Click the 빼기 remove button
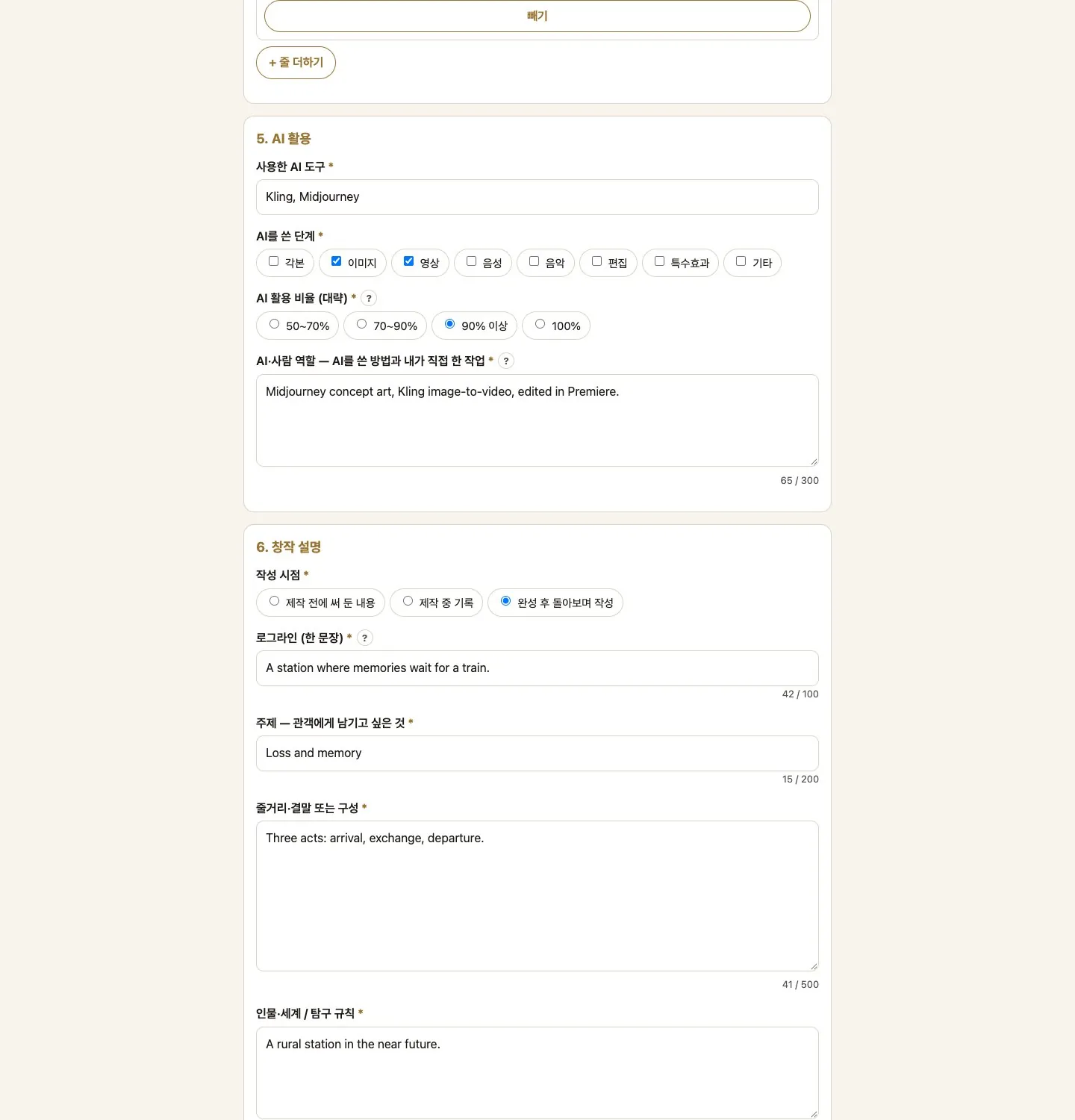 537,16
